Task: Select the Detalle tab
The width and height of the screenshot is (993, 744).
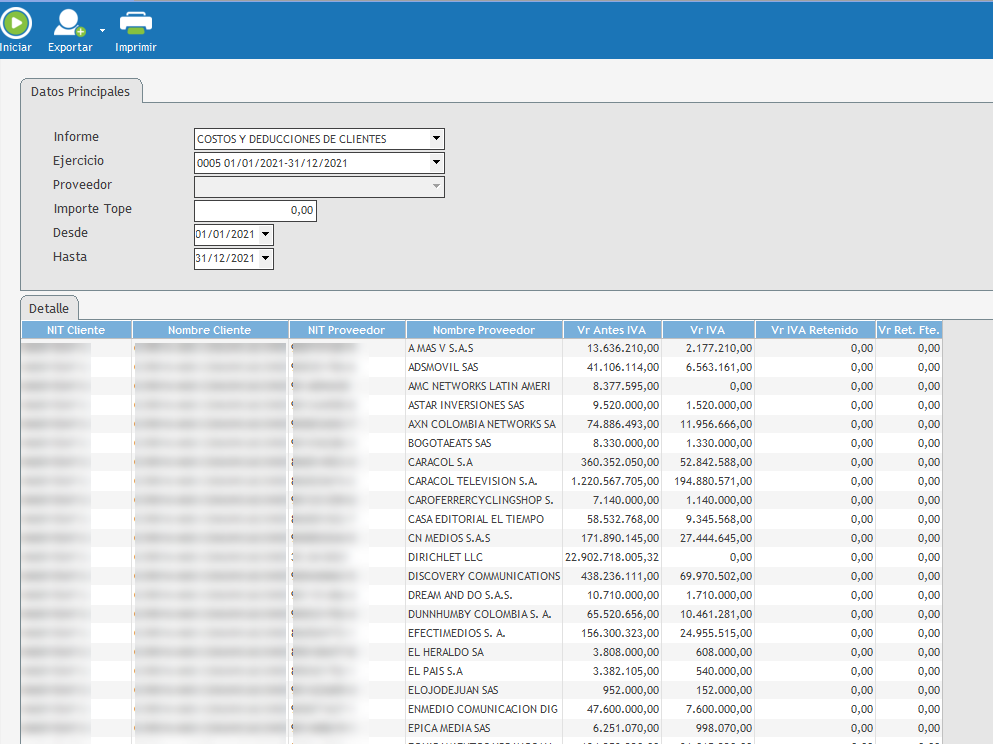Action: [x=49, y=309]
